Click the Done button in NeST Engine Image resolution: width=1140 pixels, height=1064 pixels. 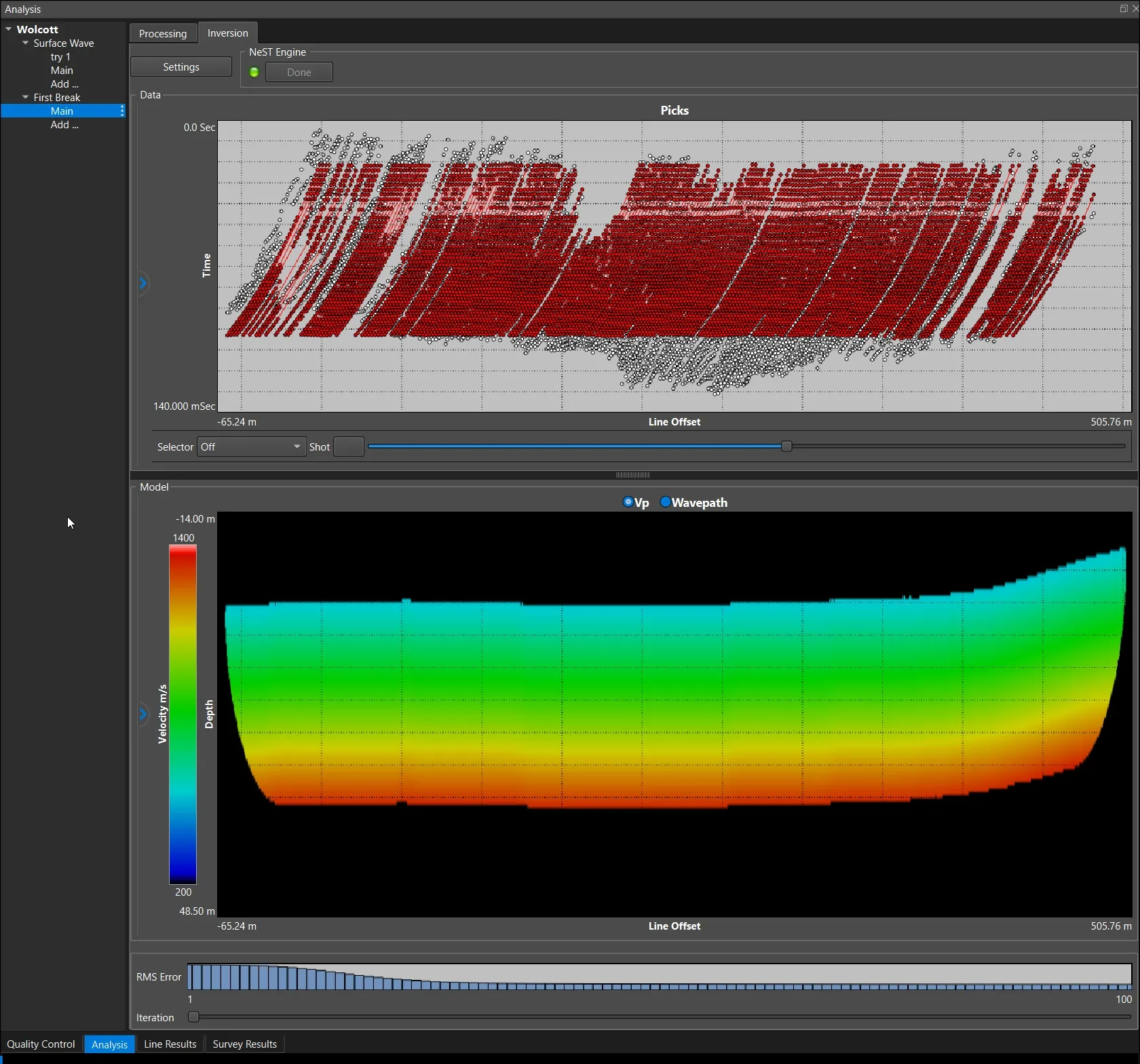click(x=299, y=72)
